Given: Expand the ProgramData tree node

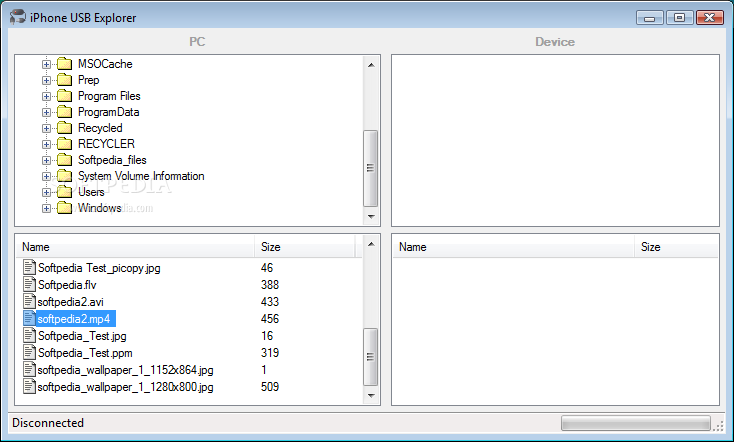Looking at the screenshot, I should pyautogui.click(x=46, y=112).
